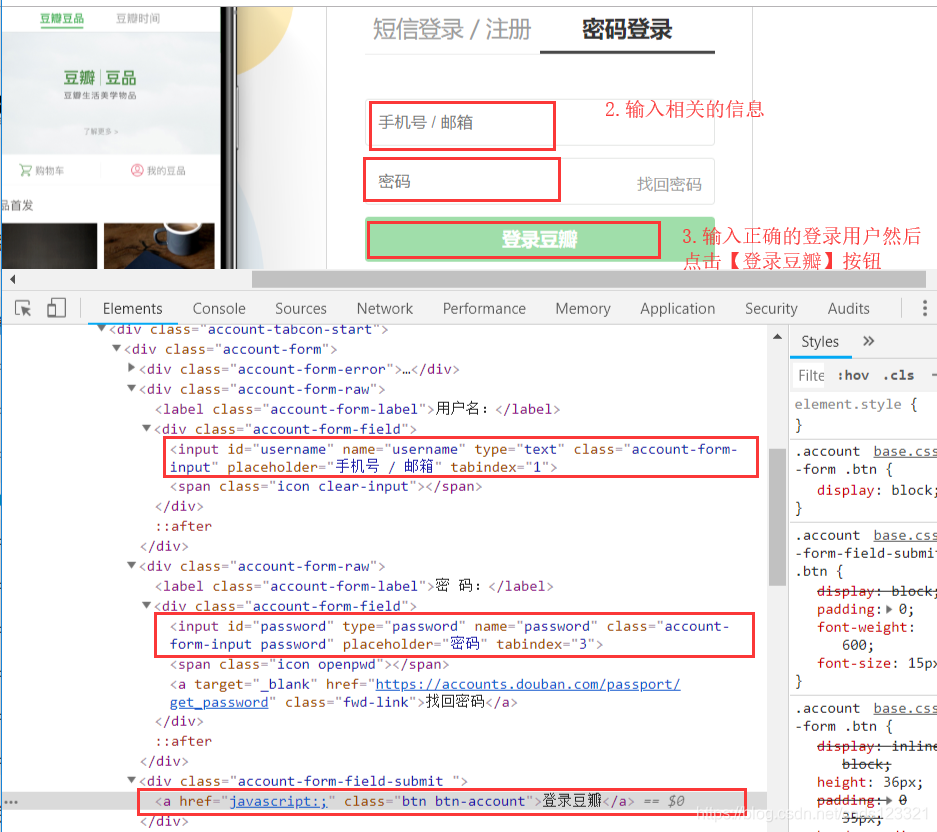Select the span class="icon openpwd" node
The height and width of the screenshot is (832, 937).
pyautogui.click(x=309, y=664)
